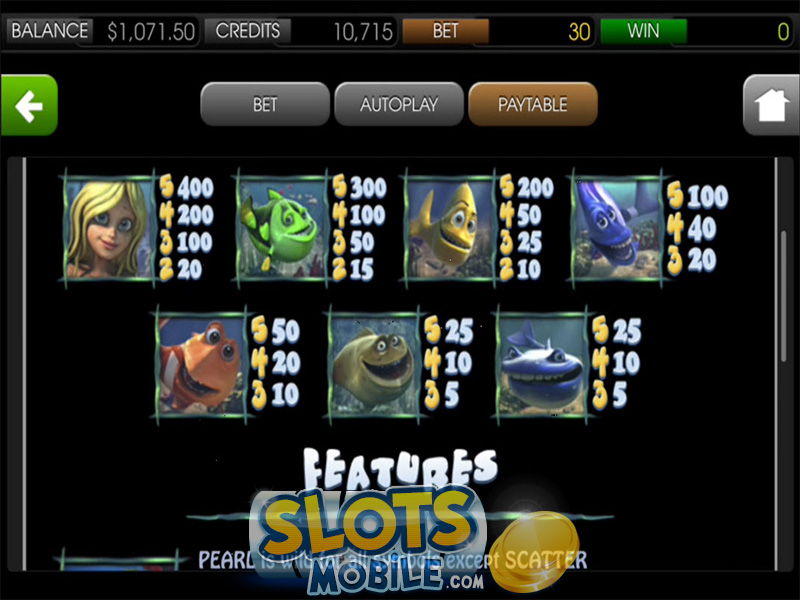Click the blue swordfish symbol
Screen dimensions: 800x600
tap(617, 229)
